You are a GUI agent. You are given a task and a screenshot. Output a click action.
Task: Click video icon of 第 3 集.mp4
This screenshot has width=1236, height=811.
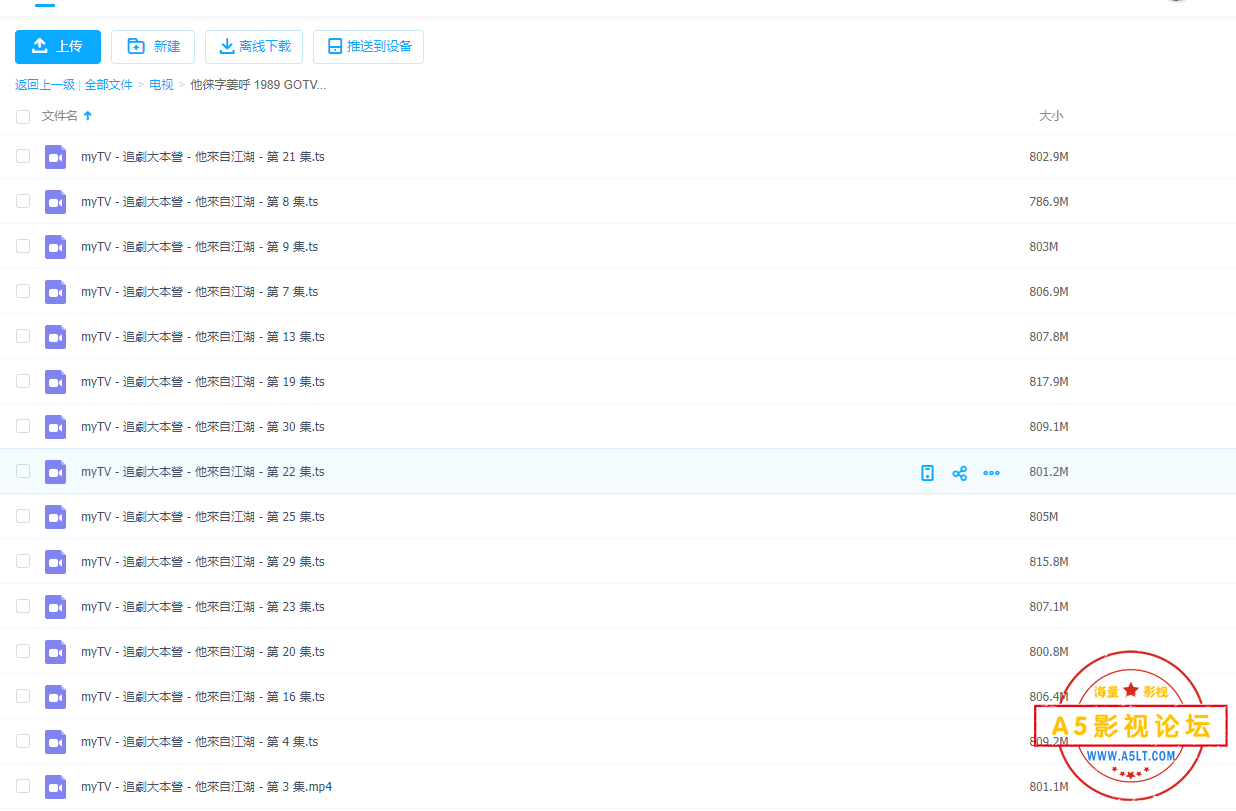click(56, 787)
